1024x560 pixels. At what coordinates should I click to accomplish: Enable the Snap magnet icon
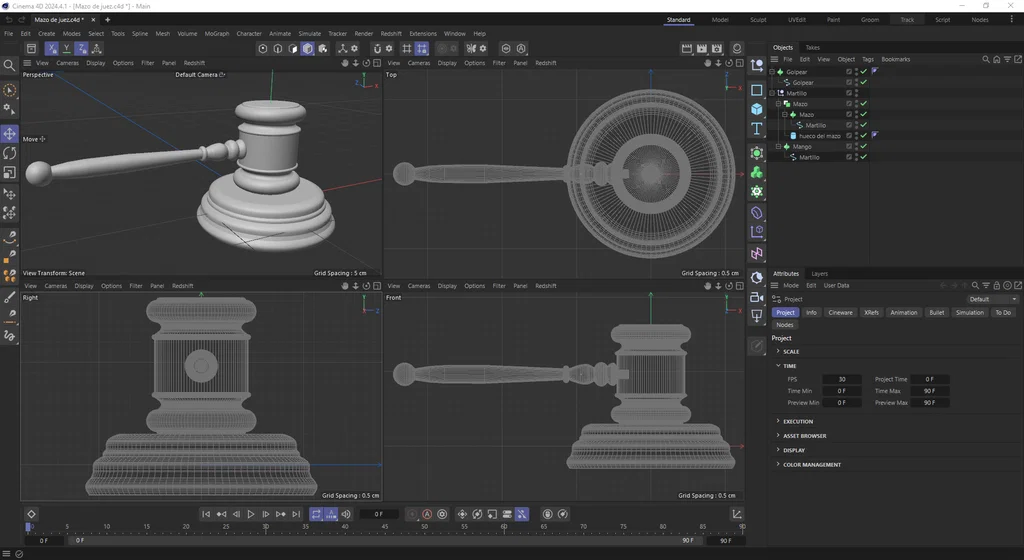[x=377, y=48]
